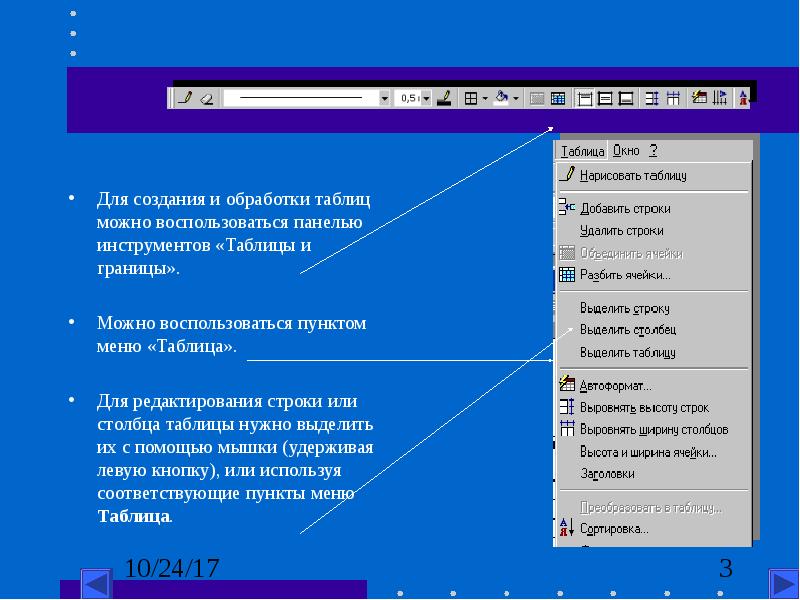Click the Split Cells toolbar icon

558,98
